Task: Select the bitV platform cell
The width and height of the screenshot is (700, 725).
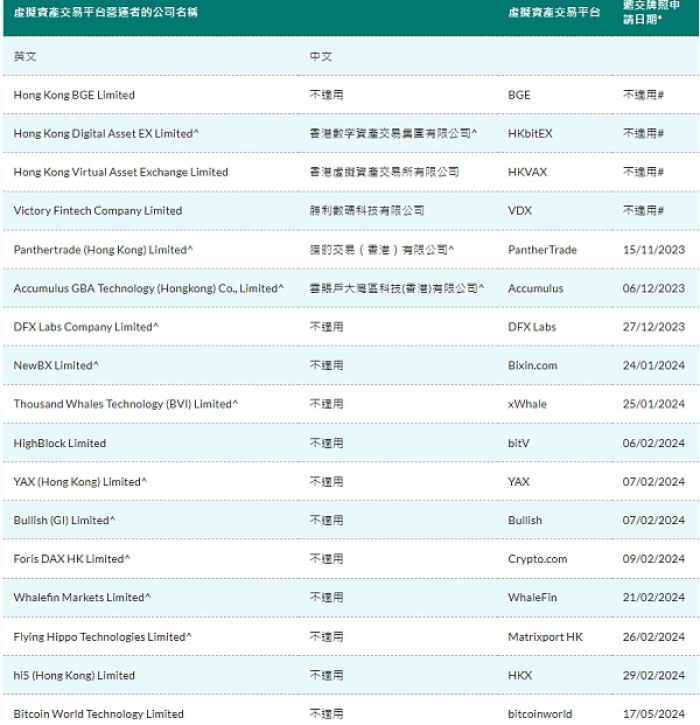Action: click(x=519, y=443)
